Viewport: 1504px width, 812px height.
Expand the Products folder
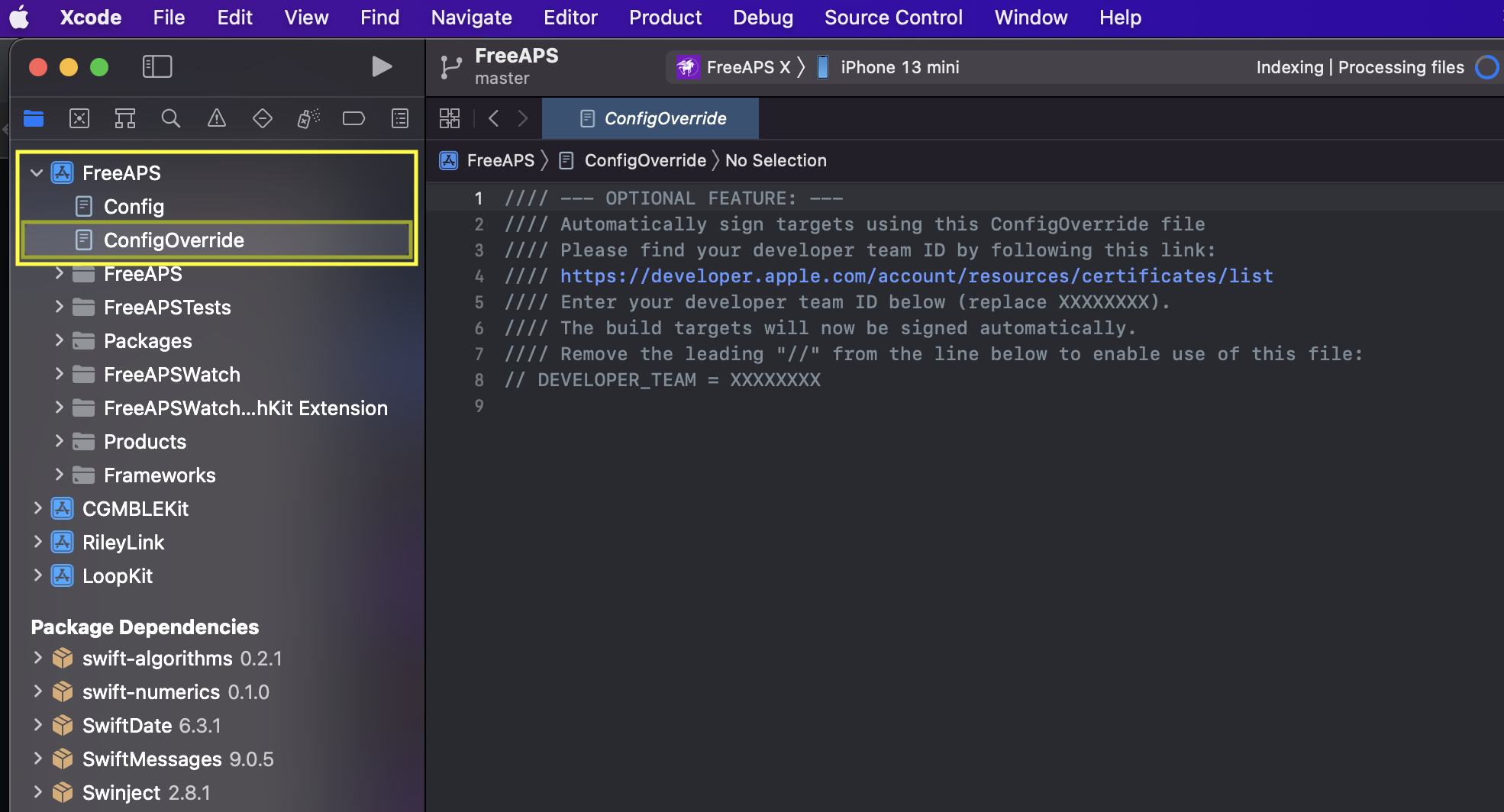coord(59,441)
